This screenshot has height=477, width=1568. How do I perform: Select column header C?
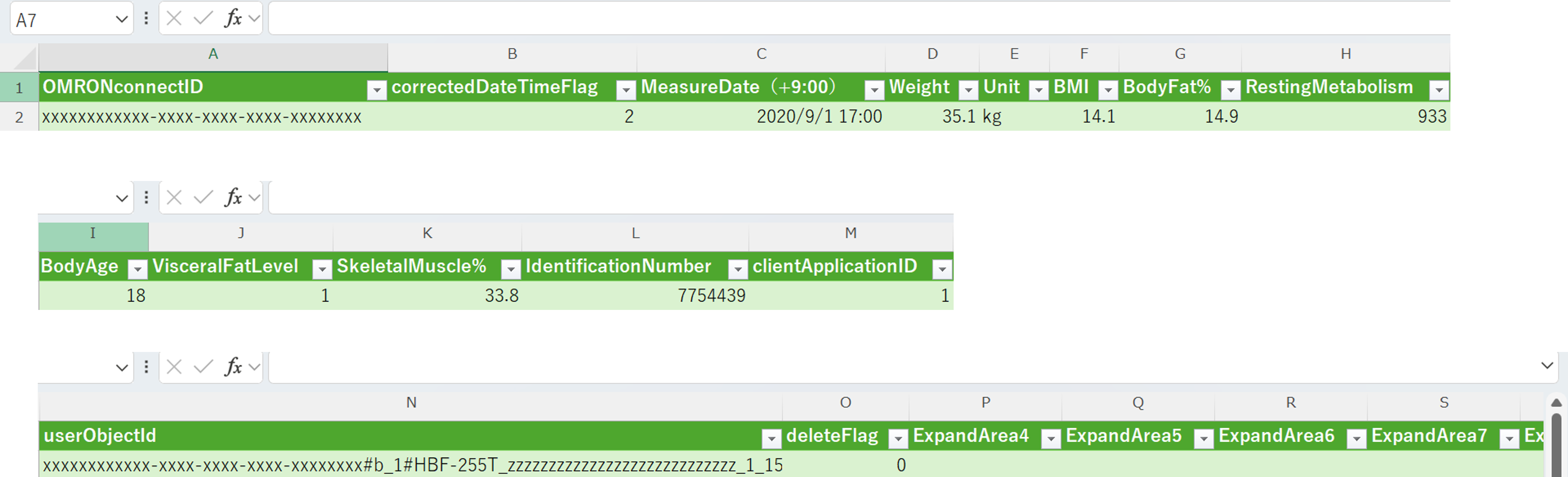(x=761, y=54)
